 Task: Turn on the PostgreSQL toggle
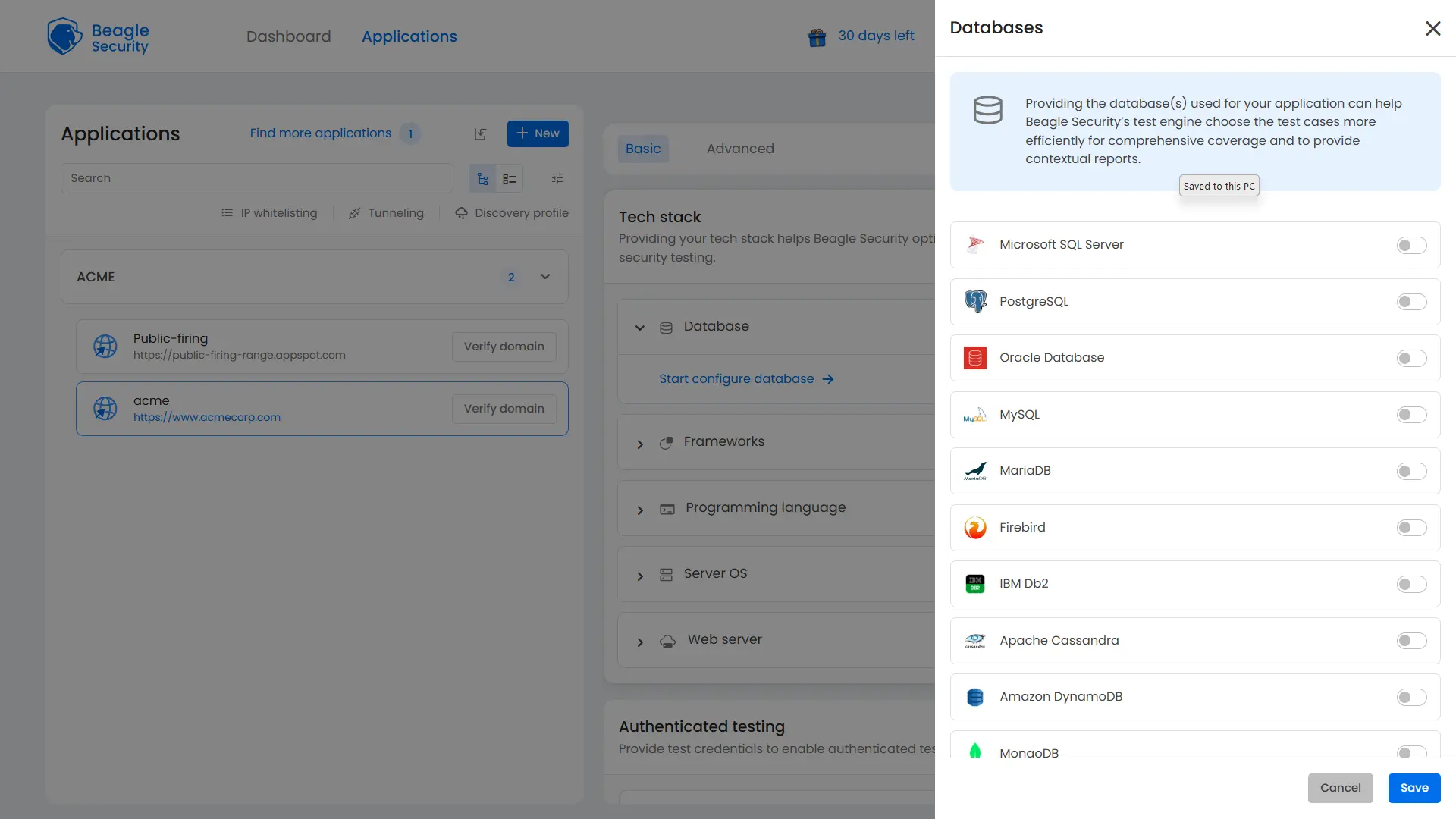(x=1411, y=302)
